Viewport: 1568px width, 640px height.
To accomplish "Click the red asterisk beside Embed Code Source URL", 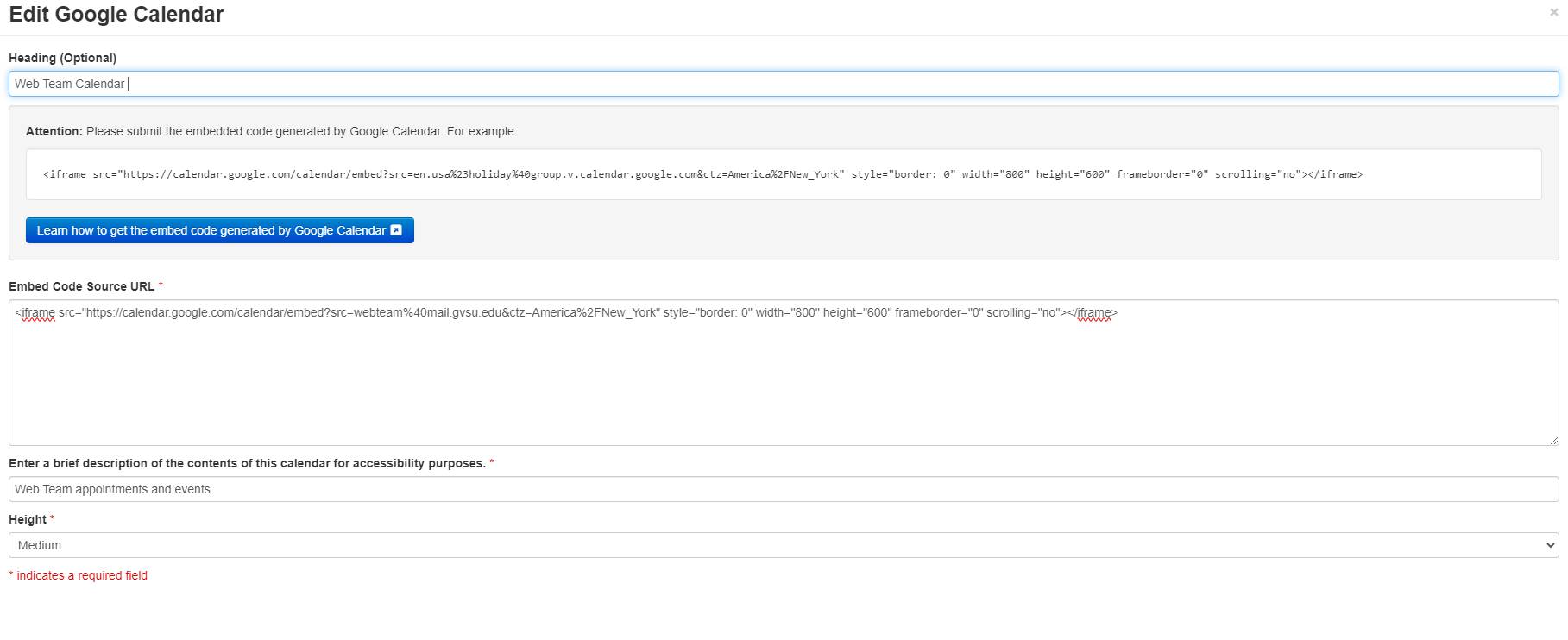I will 161,286.
